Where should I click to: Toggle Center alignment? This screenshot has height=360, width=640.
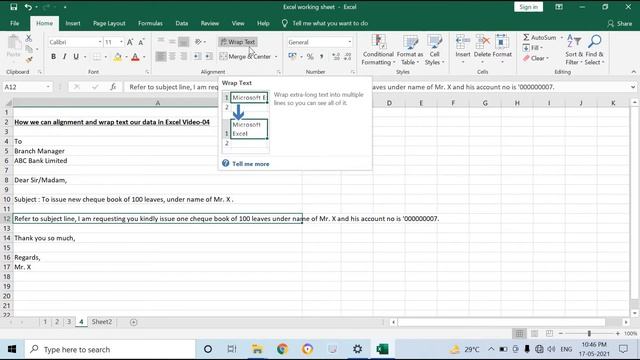click(x=172, y=56)
